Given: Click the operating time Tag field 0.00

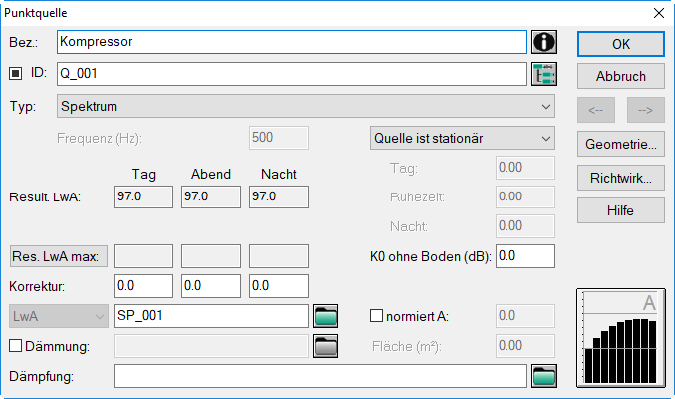Looking at the screenshot, I should pos(525,168).
